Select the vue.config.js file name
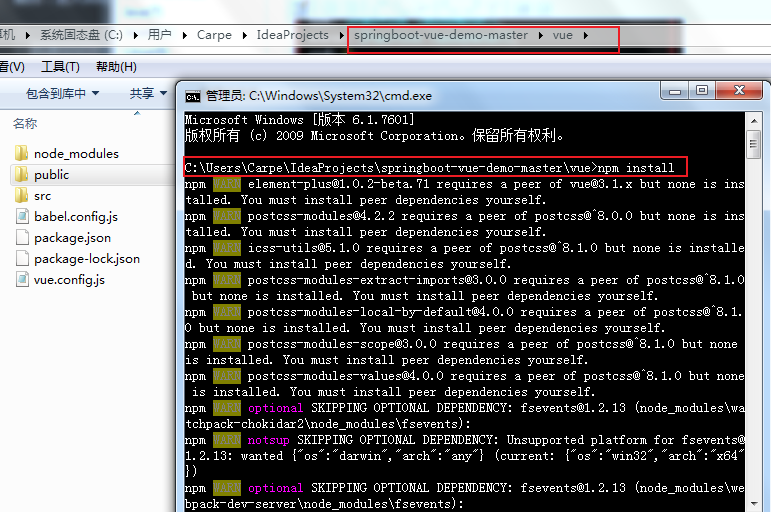The height and width of the screenshot is (512, 771). [69, 280]
